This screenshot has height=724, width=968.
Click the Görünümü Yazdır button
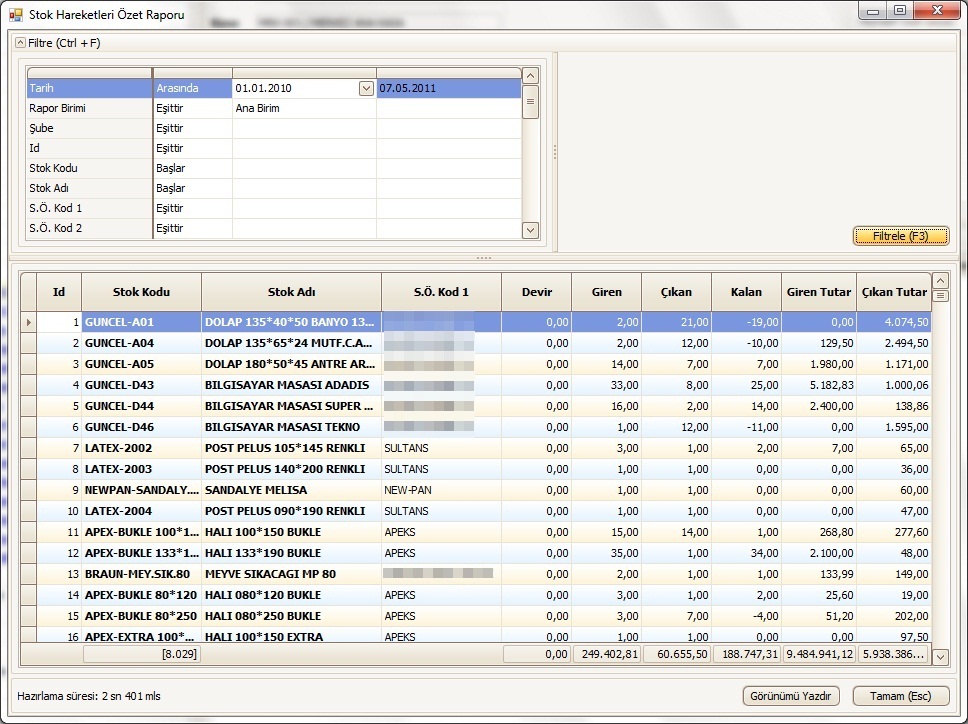pos(791,696)
